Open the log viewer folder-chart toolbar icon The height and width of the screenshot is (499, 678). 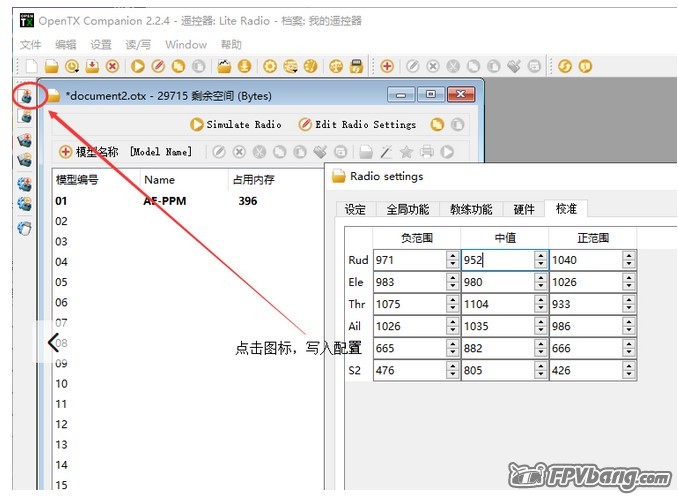pos(224,66)
